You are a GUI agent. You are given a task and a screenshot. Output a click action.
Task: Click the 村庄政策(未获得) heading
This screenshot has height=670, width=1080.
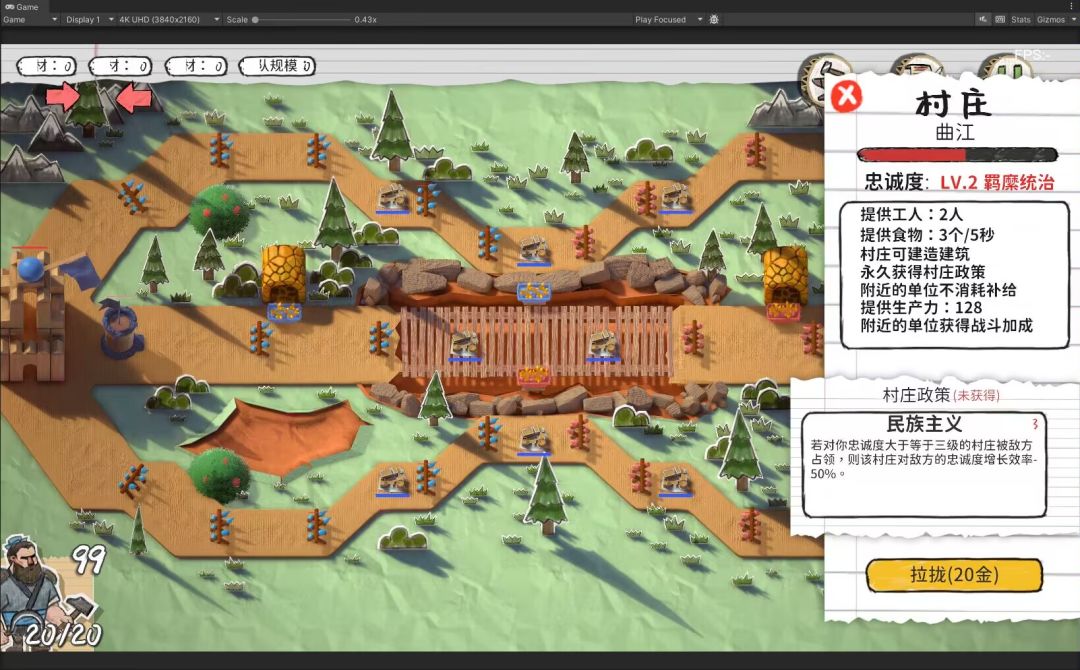pos(941,395)
